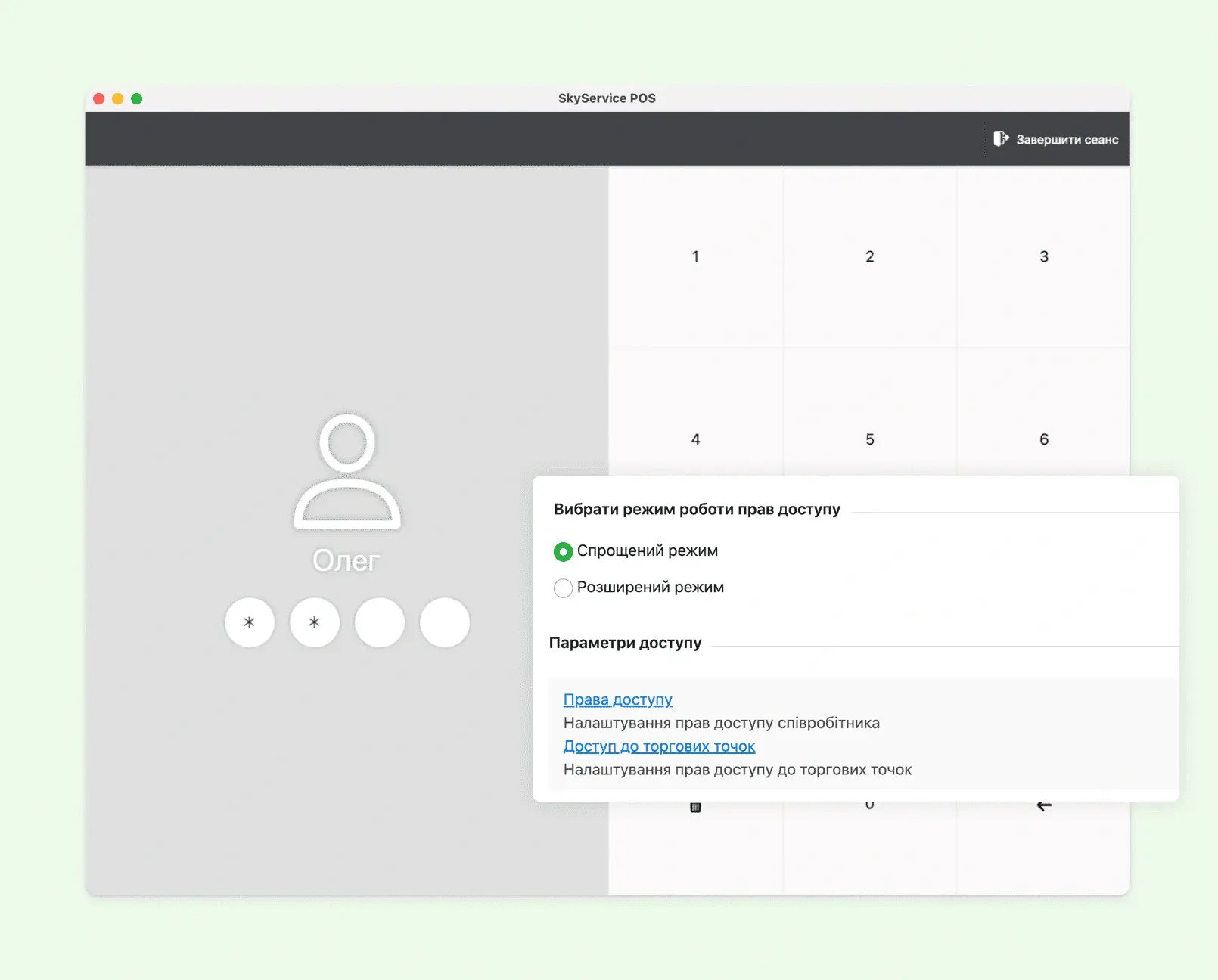This screenshot has width=1218, height=980.
Task: Click the Завершити сеанс logout icon
Action: pyautogui.click(x=1000, y=139)
